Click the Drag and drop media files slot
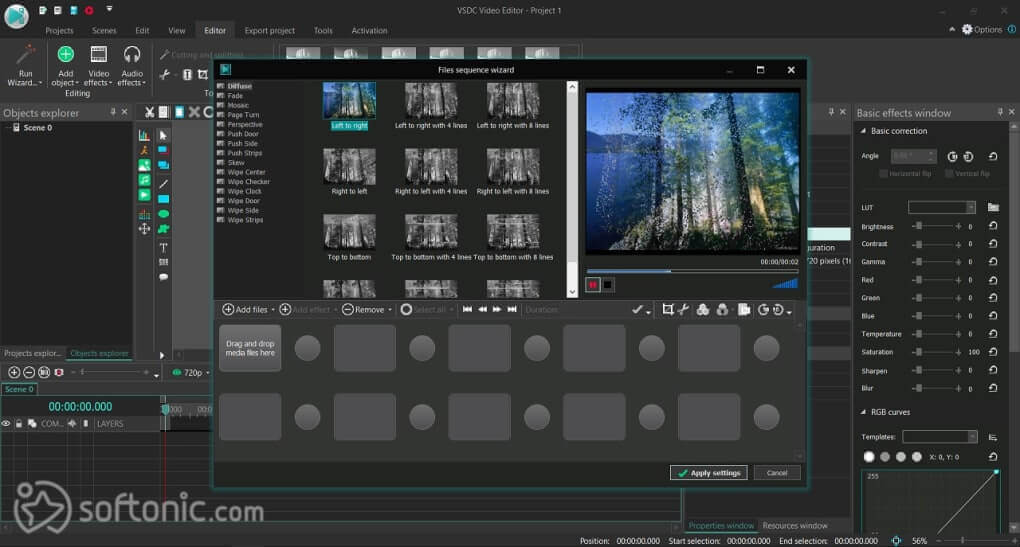 pos(250,348)
